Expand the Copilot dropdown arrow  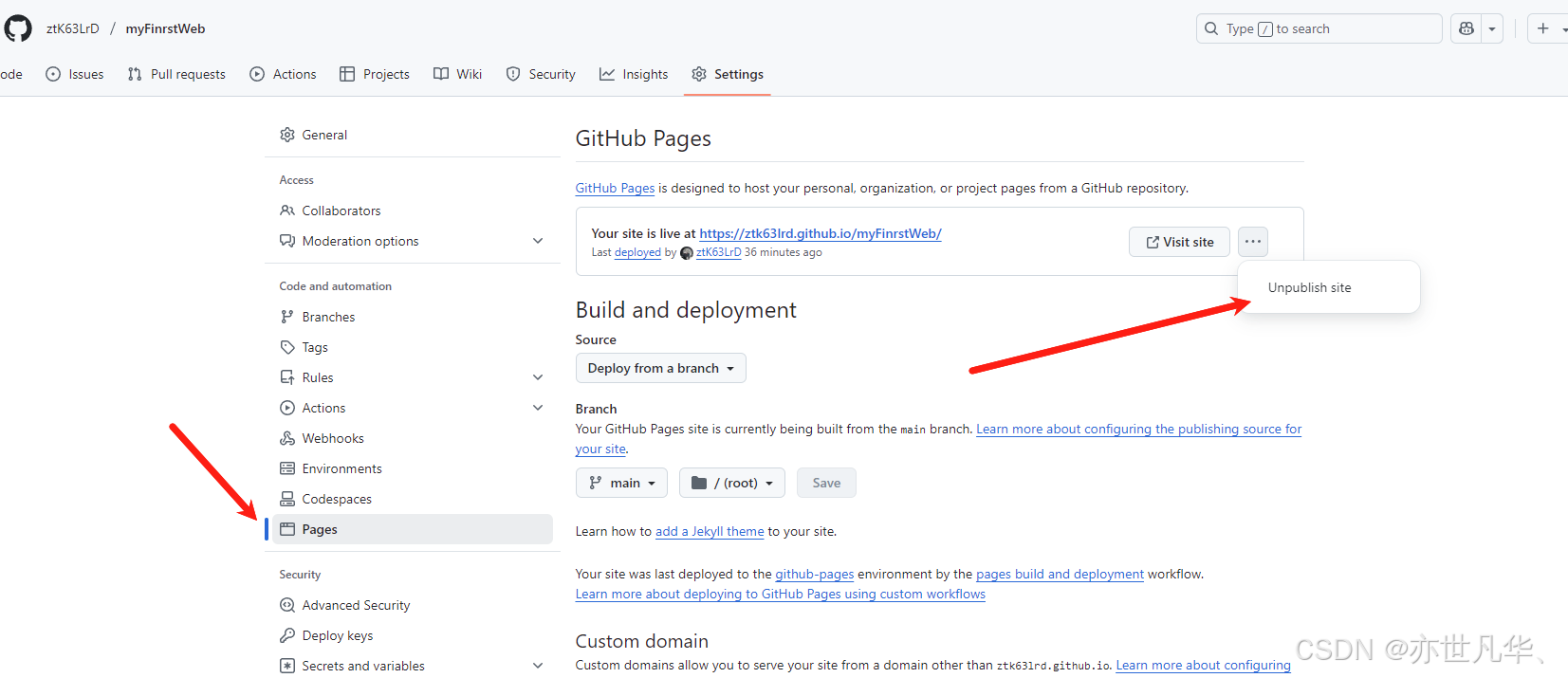(x=1492, y=28)
